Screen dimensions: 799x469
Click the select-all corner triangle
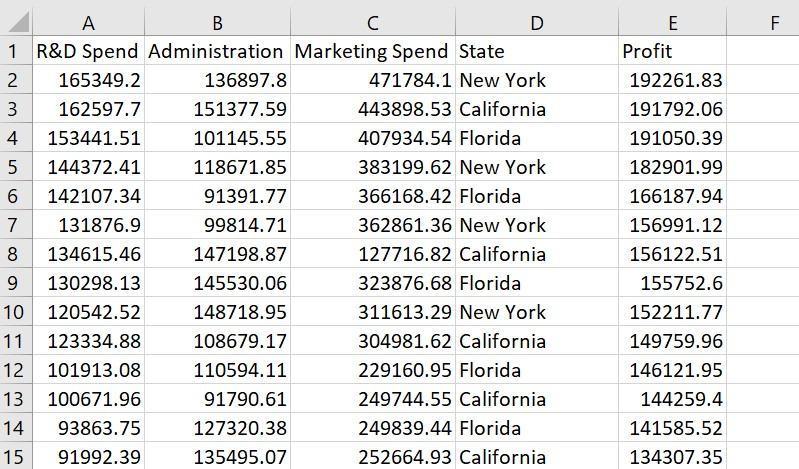click(x=16, y=22)
